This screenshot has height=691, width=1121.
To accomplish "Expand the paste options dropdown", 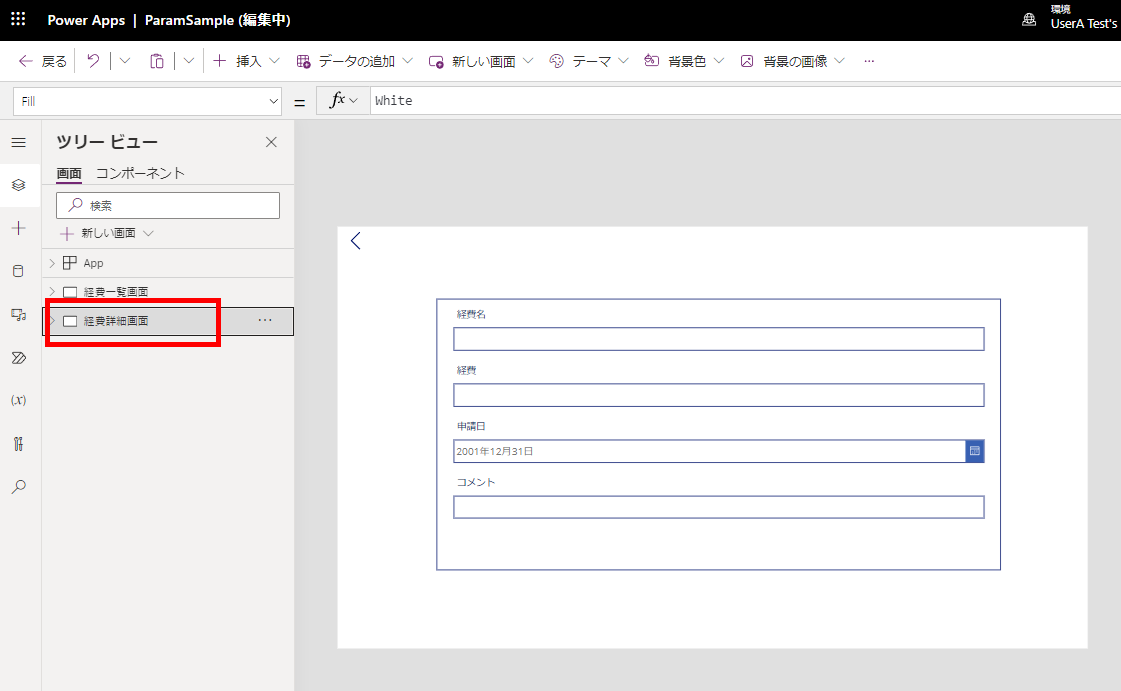I will [x=189, y=61].
